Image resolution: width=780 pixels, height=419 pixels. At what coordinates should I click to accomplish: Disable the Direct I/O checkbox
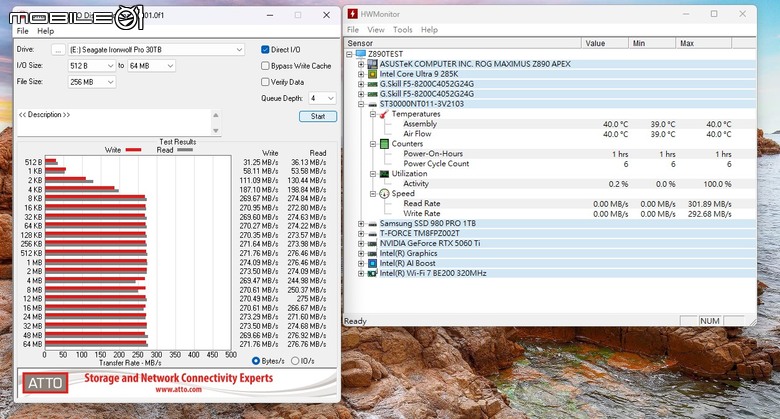tap(265, 50)
